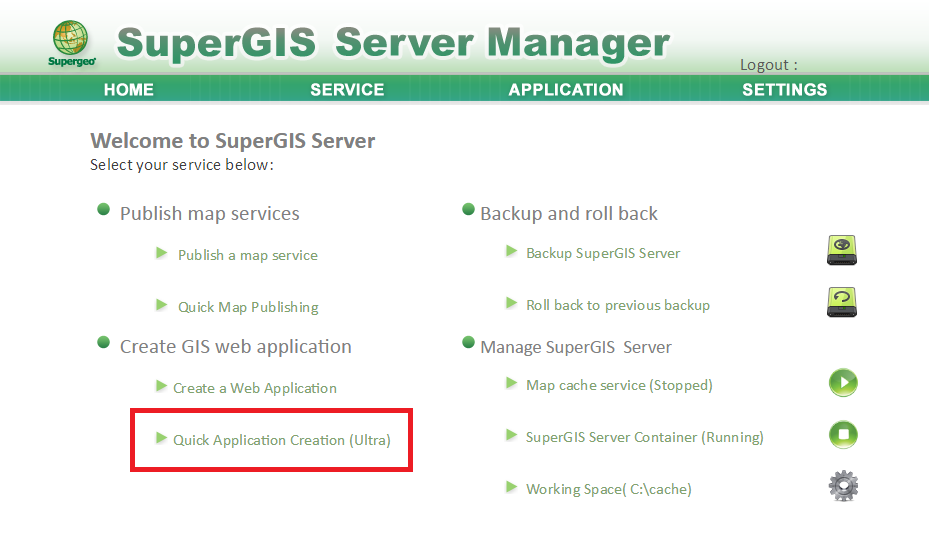Click the Welcome to SuperGIS Server heading

[232, 141]
